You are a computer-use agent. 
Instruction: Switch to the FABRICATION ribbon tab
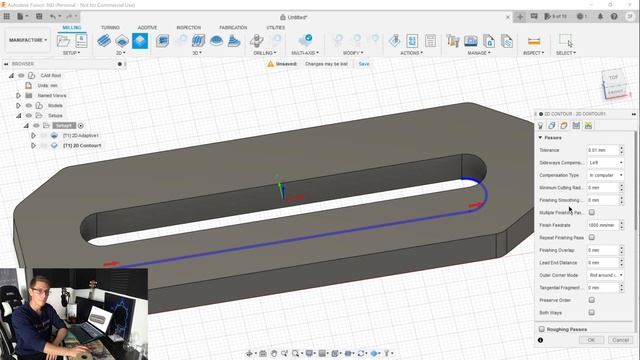pyautogui.click(x=233, y=27)
